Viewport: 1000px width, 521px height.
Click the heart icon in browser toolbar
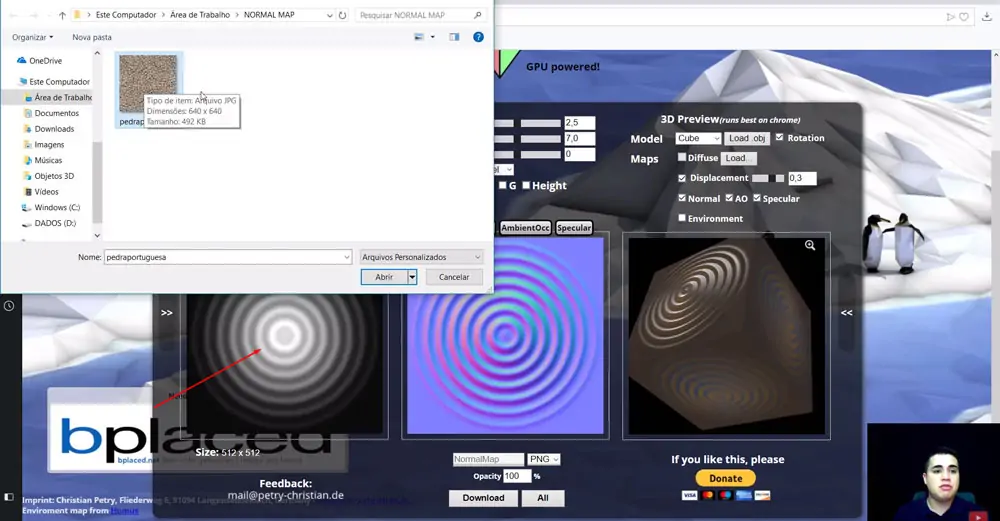pos(964,17)
